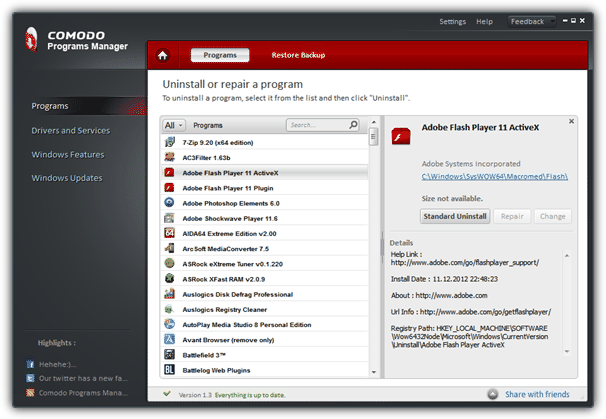Open 'Comodo Programs Mana...' highlight
606x419 pixels.
(83, 393)
